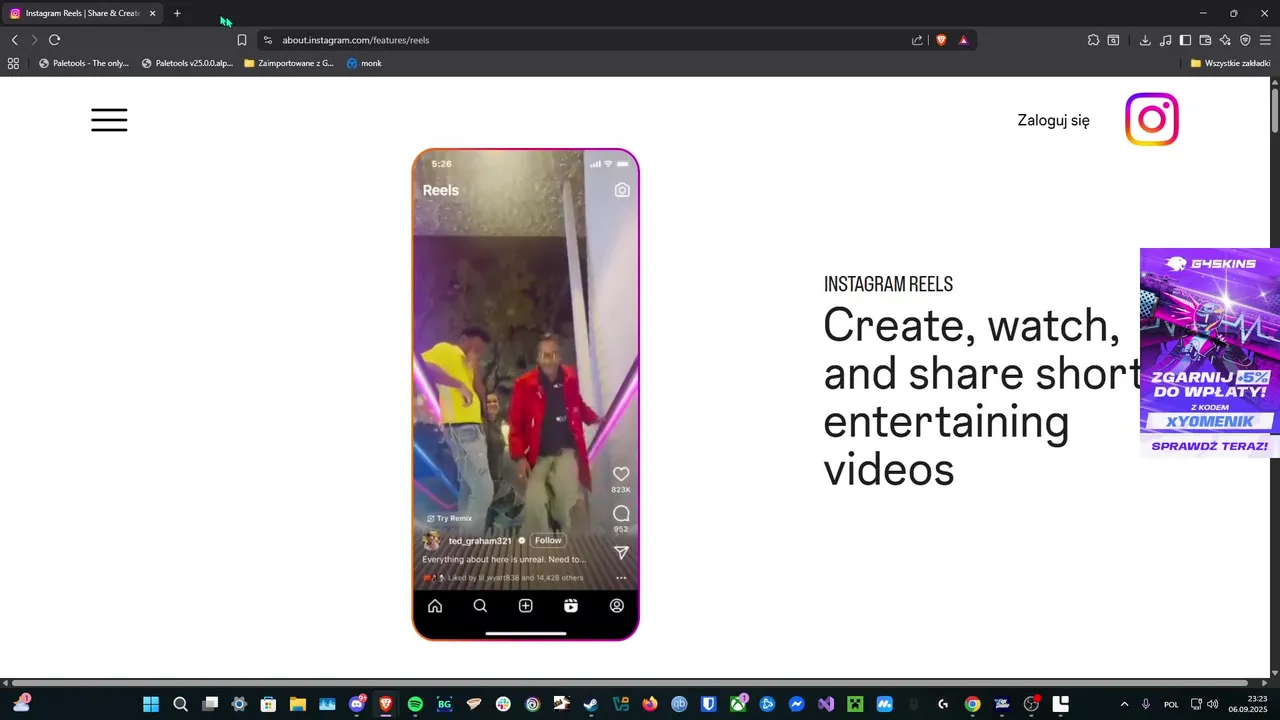The width and height of the screenshot is (1280, 720).
Task: Open the Windows Start menu
Action: pos(151,704)
